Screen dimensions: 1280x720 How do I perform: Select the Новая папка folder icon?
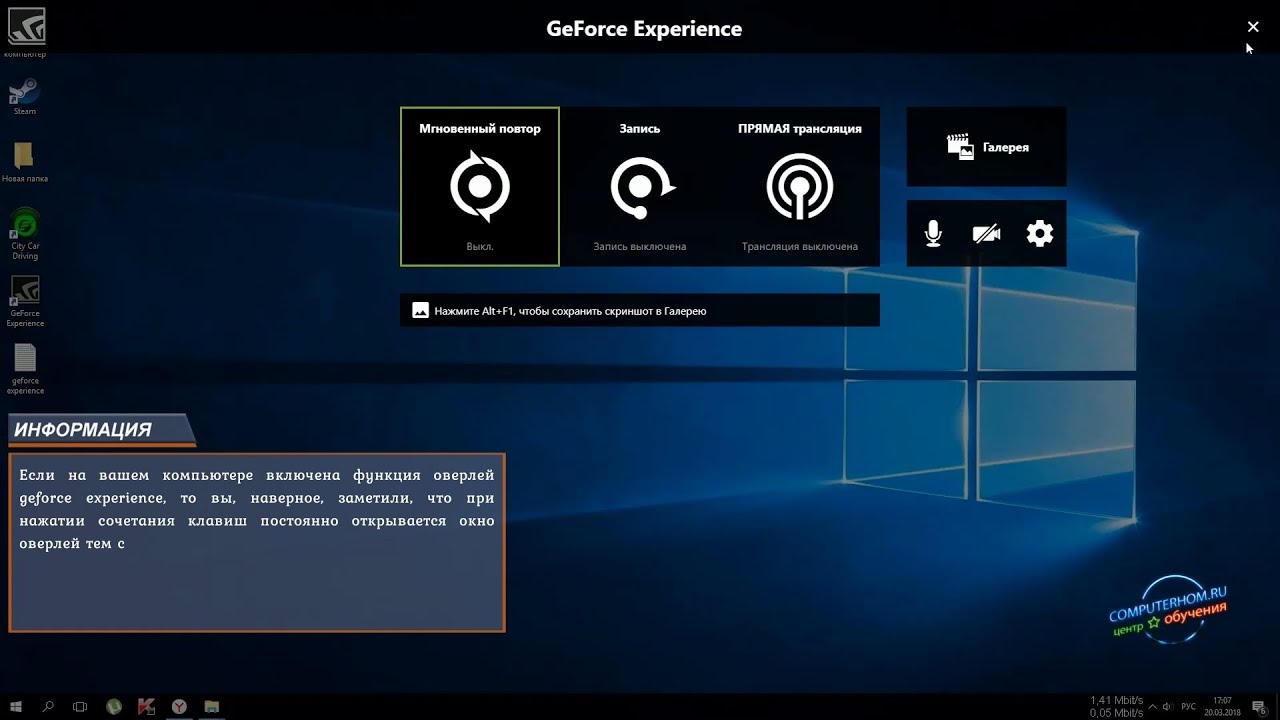tap(25, 162)
